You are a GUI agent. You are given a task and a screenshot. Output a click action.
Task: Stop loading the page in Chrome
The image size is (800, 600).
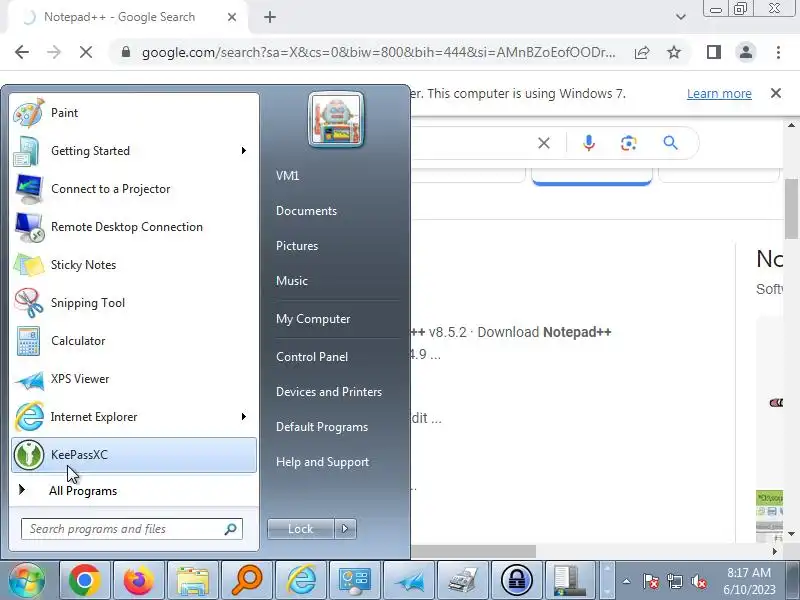click(86, 52)
